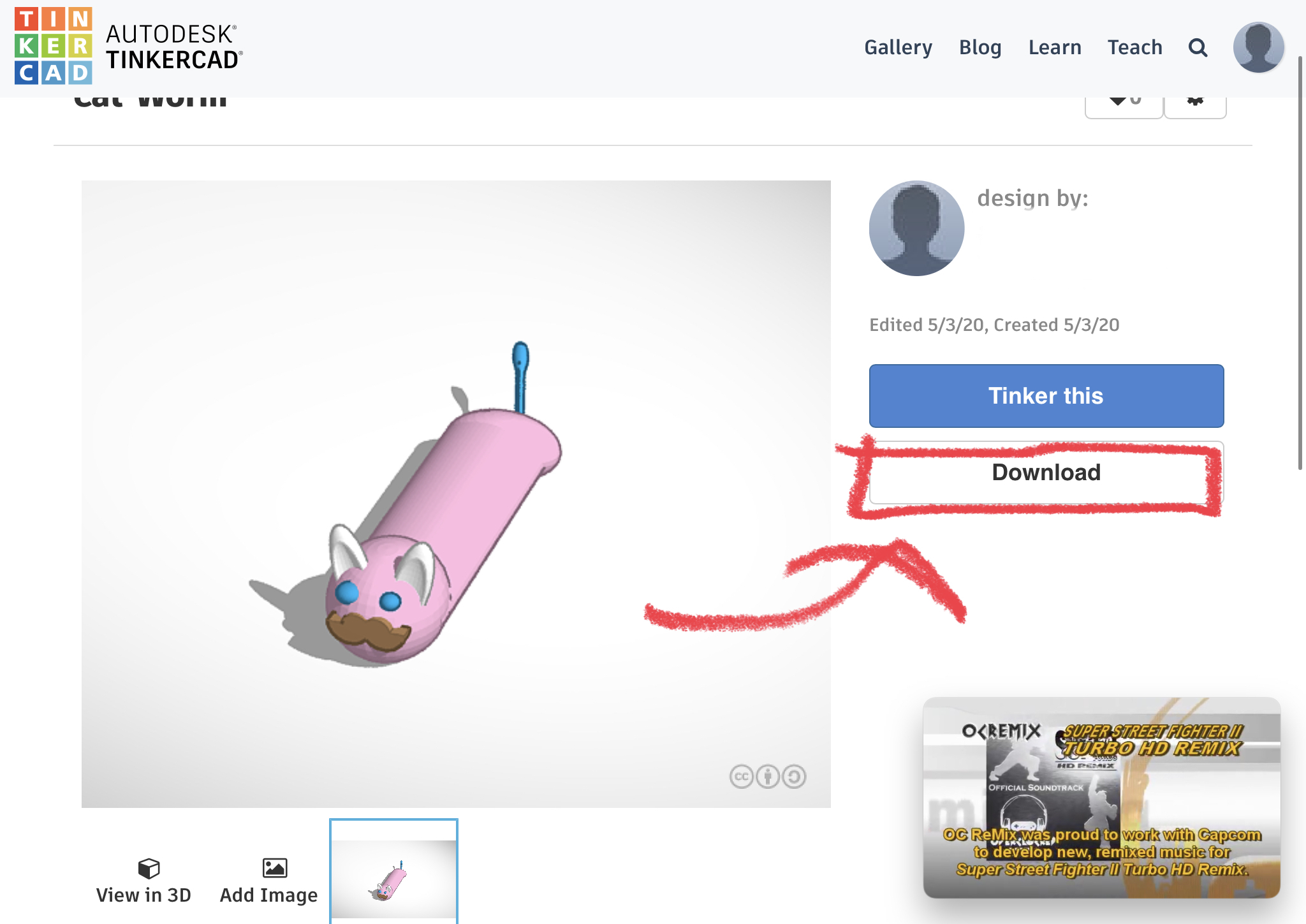The width and height of the screenshot is (1306, 924).
Task: Click the Add Image picture icon
Action: 275,868
